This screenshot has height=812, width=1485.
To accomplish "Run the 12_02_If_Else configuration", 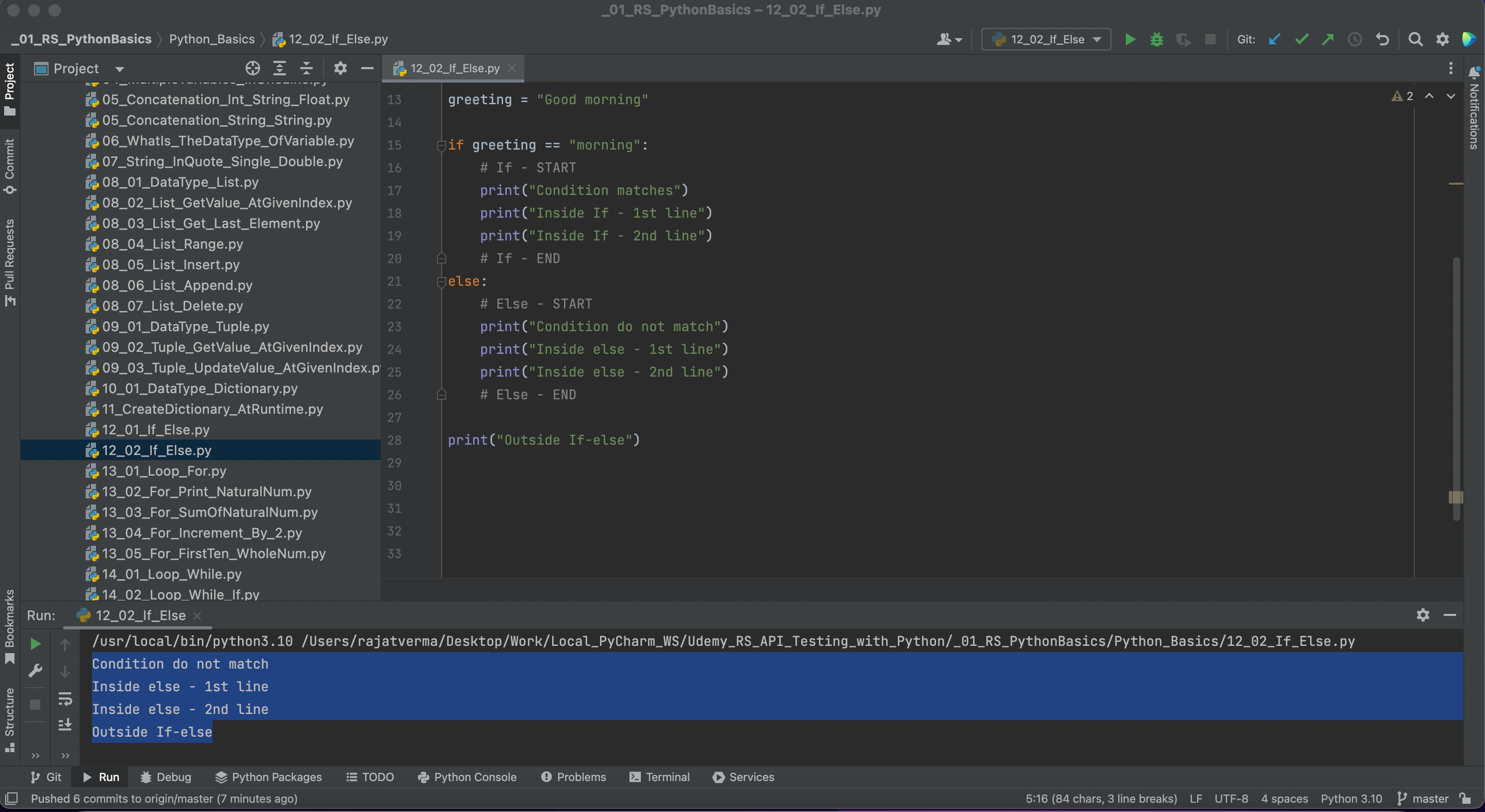I will (1130, 39).
